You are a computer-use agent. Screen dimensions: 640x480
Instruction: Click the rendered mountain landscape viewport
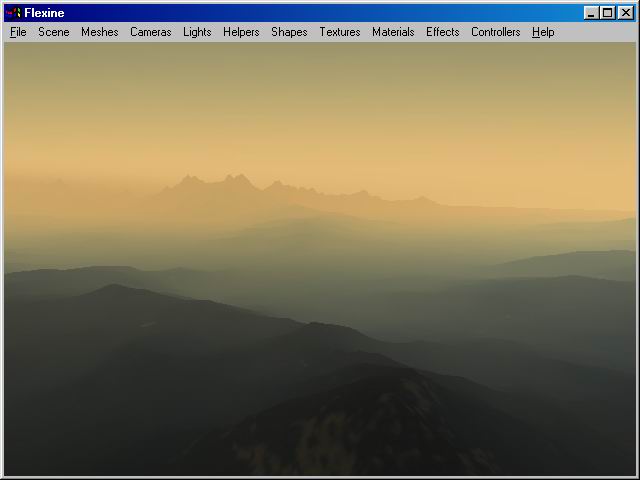pyautogui.click(x=320, y=259)
